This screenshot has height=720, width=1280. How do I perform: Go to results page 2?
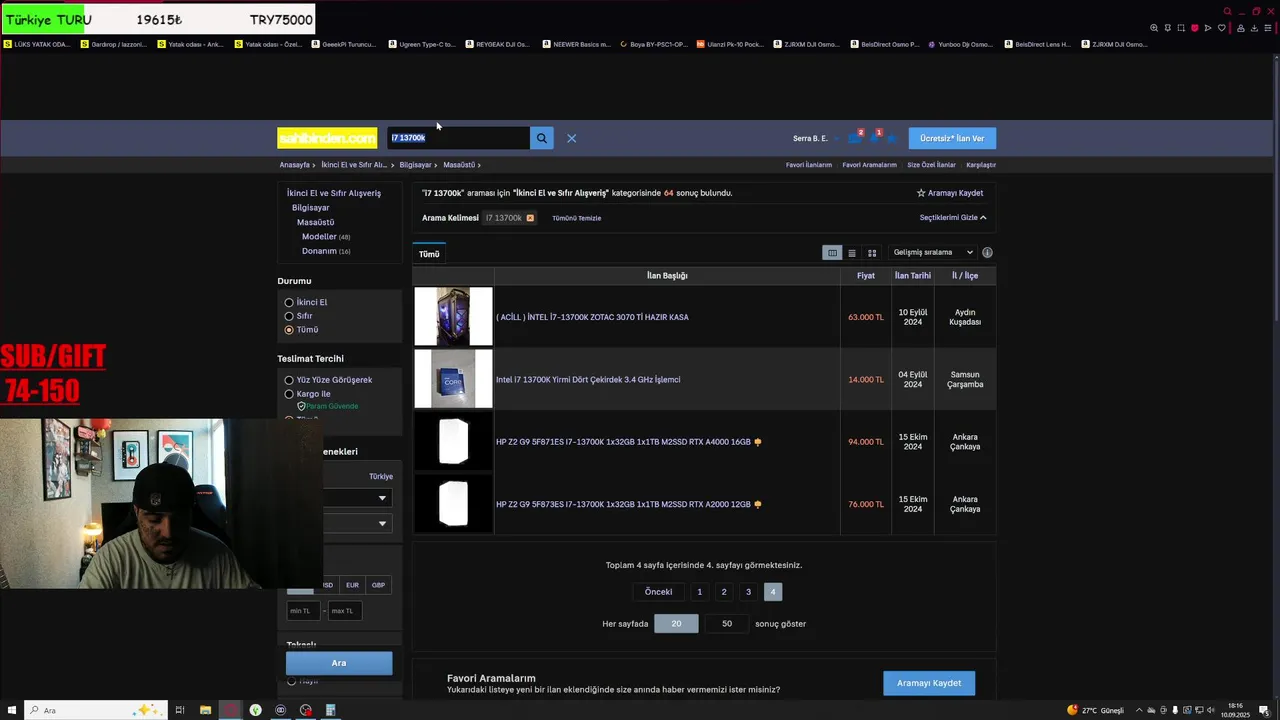point(724,592)
